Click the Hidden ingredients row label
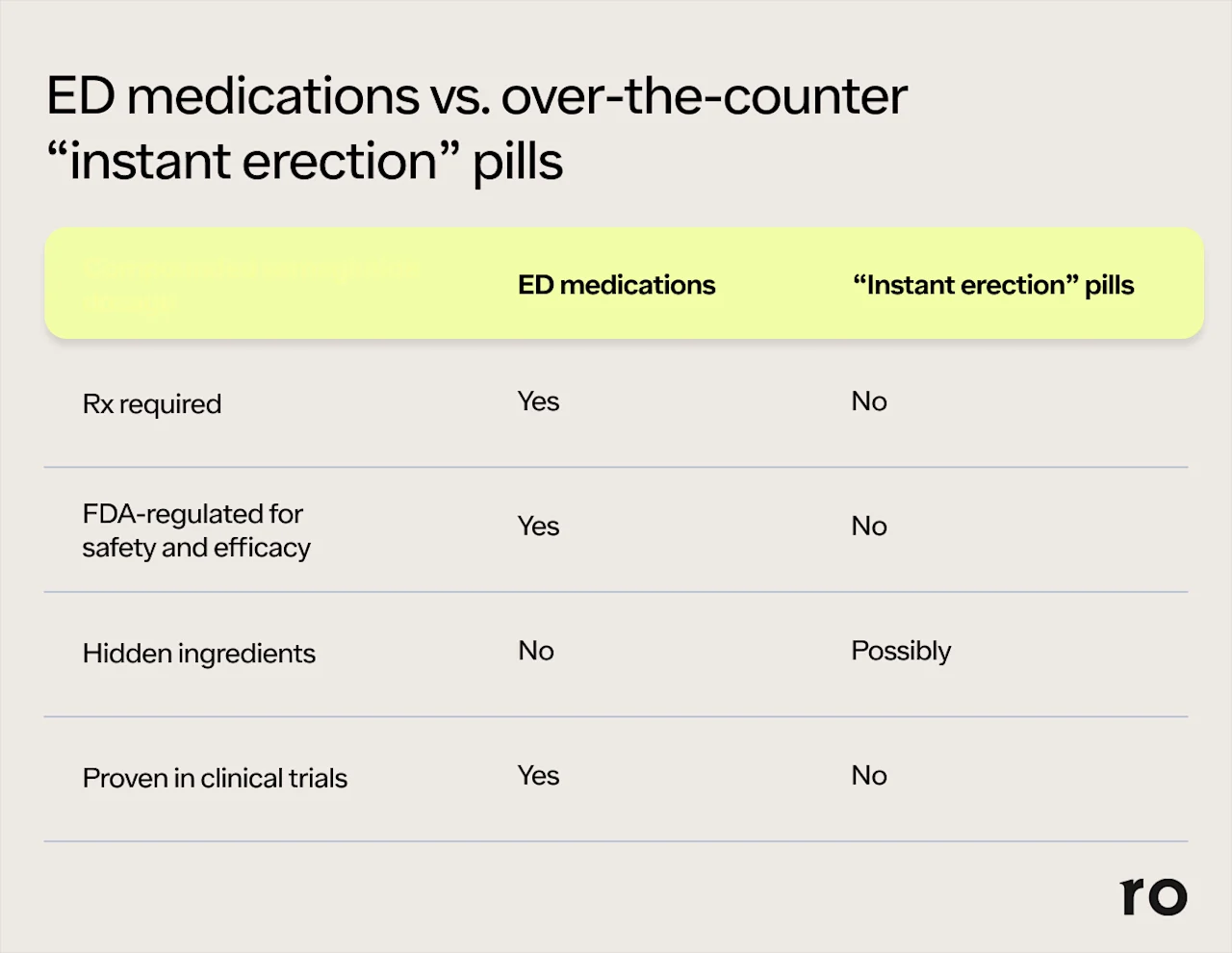The height and width of the screenshot is (953, 1232). (198, 654)
